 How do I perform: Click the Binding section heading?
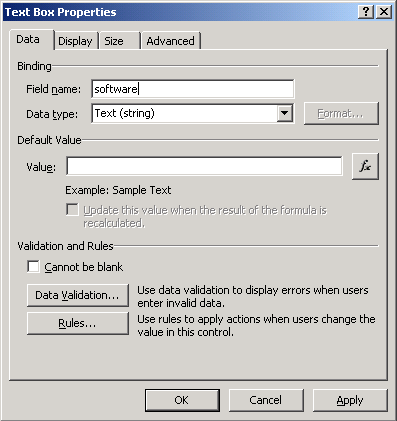pyautogui.click(x=34, y=66)
